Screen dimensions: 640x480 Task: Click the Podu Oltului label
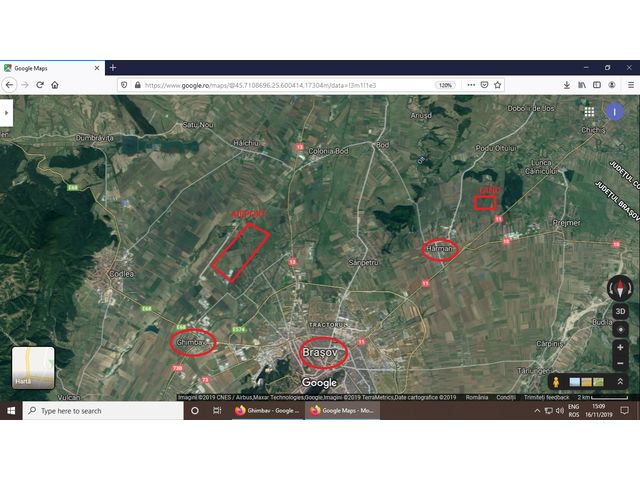tap(496, 148)
